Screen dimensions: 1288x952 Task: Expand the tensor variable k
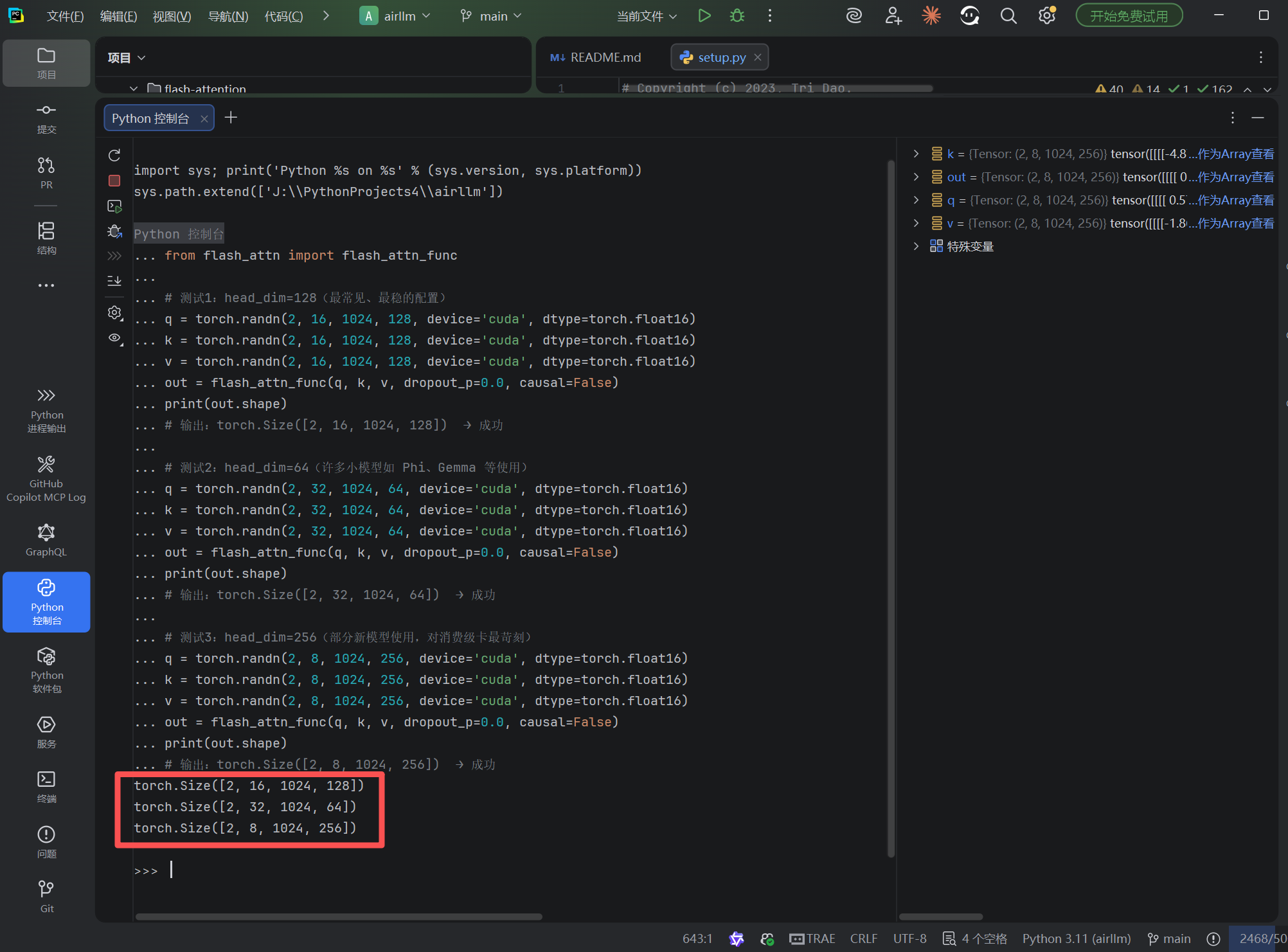[x=916, y=154]
